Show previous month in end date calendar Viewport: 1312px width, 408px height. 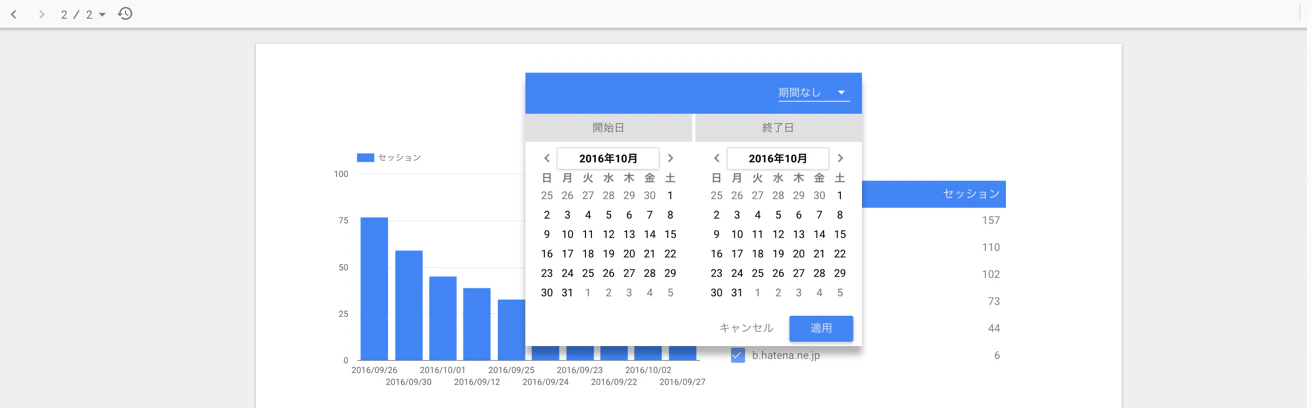(x=717, y=158)
